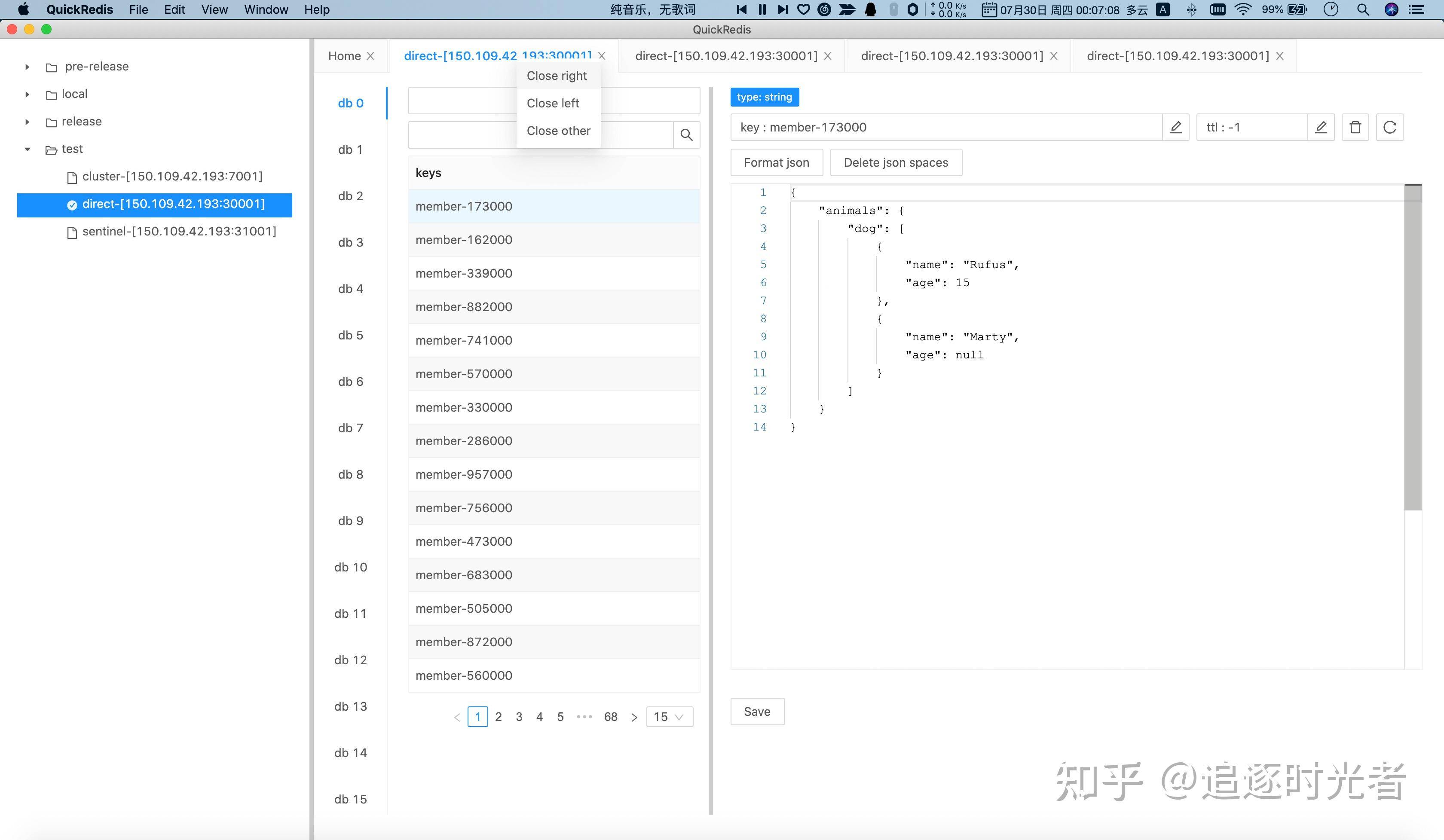Image resolution: width=1444 pixels, height=840 pixels.
Task: Click the edit key name pencil icon
Action: tap(1175, 127)
